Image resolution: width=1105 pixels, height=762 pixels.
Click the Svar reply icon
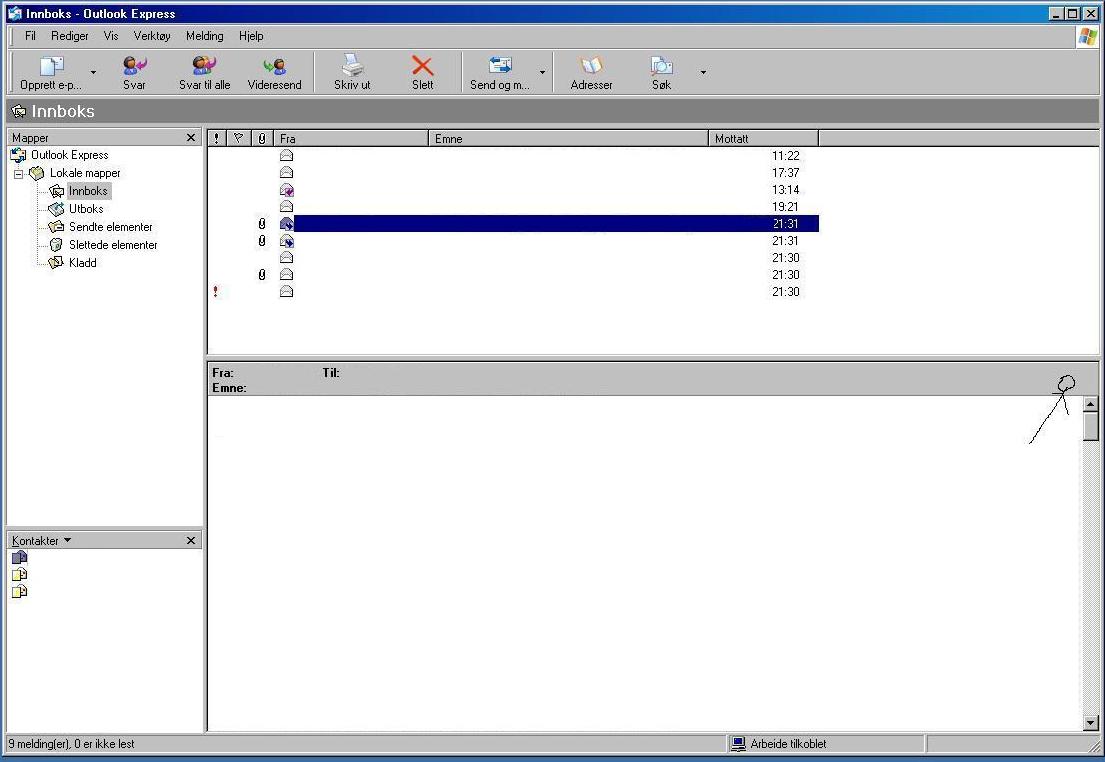click(x=134, y=68)
